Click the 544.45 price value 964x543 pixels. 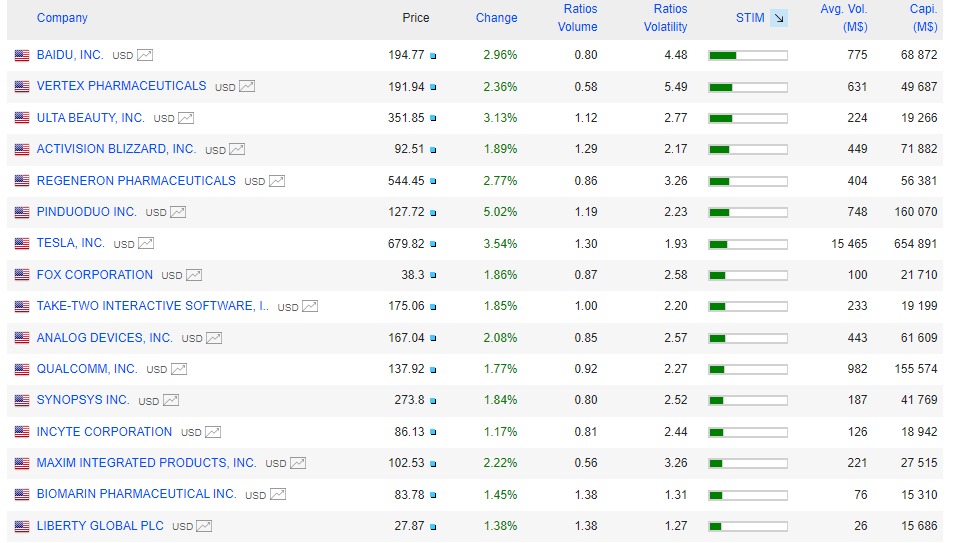pos(406,181)
